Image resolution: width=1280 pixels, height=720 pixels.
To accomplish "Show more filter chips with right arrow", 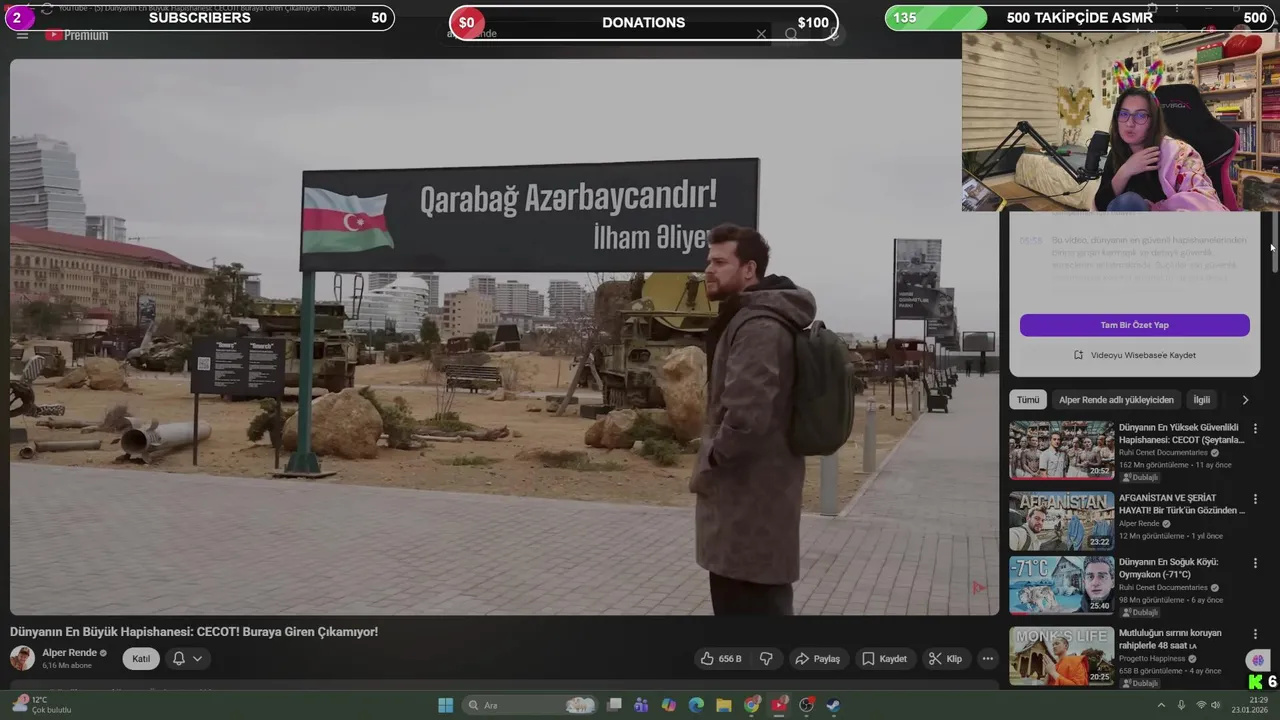I will pyautogui.click(x=1245, y=400).
